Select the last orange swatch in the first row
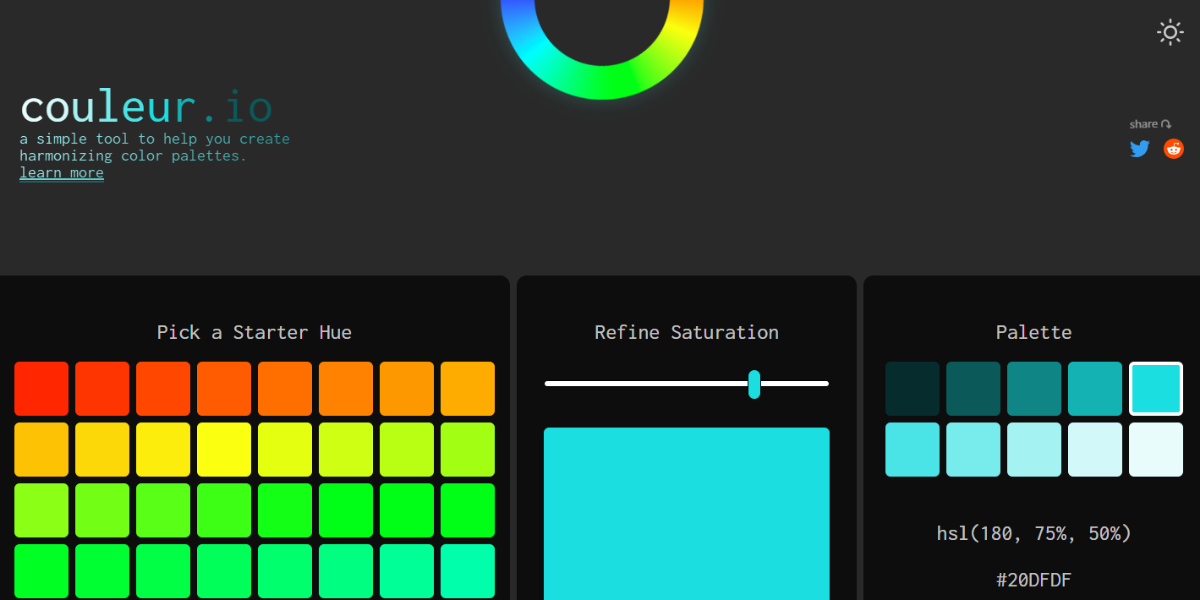Screen dimensions: 1200x600 click(x=467, y=388)
